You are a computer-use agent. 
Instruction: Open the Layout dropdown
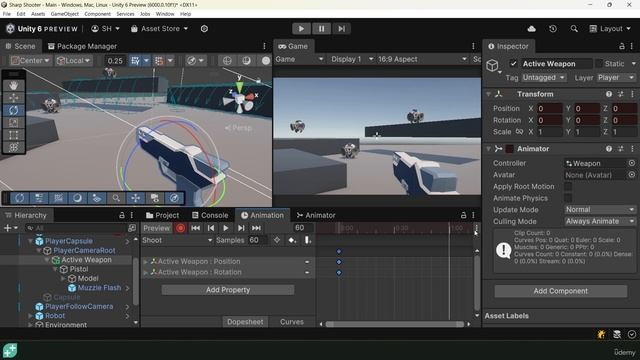(x=610, y=29)
